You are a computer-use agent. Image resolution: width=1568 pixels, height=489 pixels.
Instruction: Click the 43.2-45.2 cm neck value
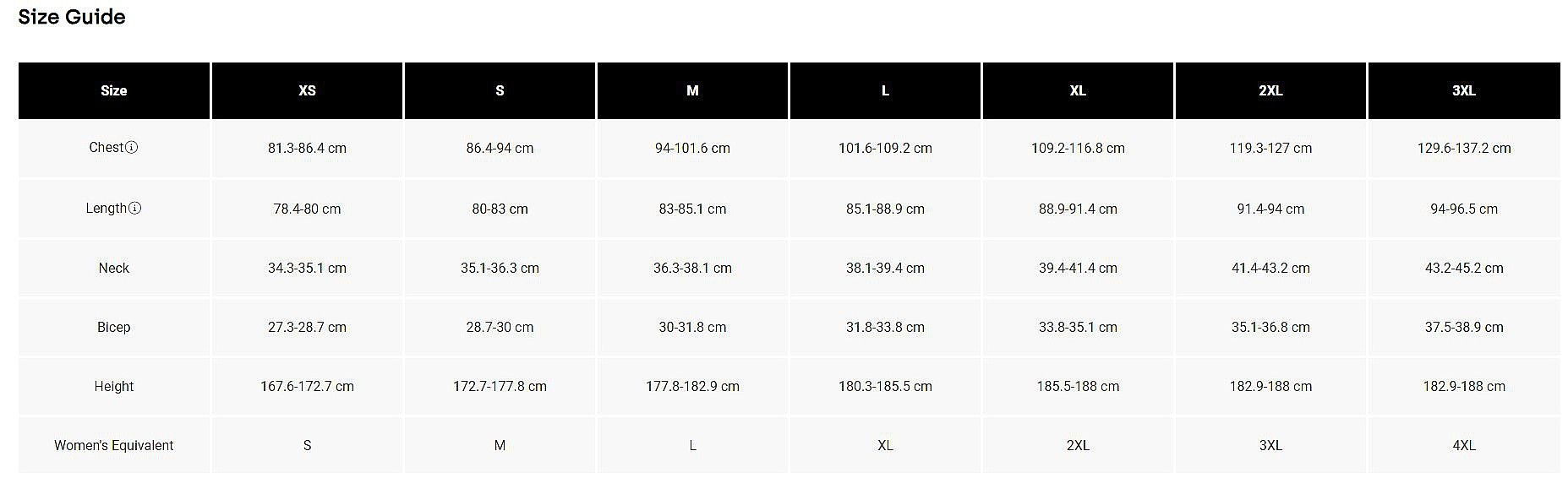(1463, 268)
